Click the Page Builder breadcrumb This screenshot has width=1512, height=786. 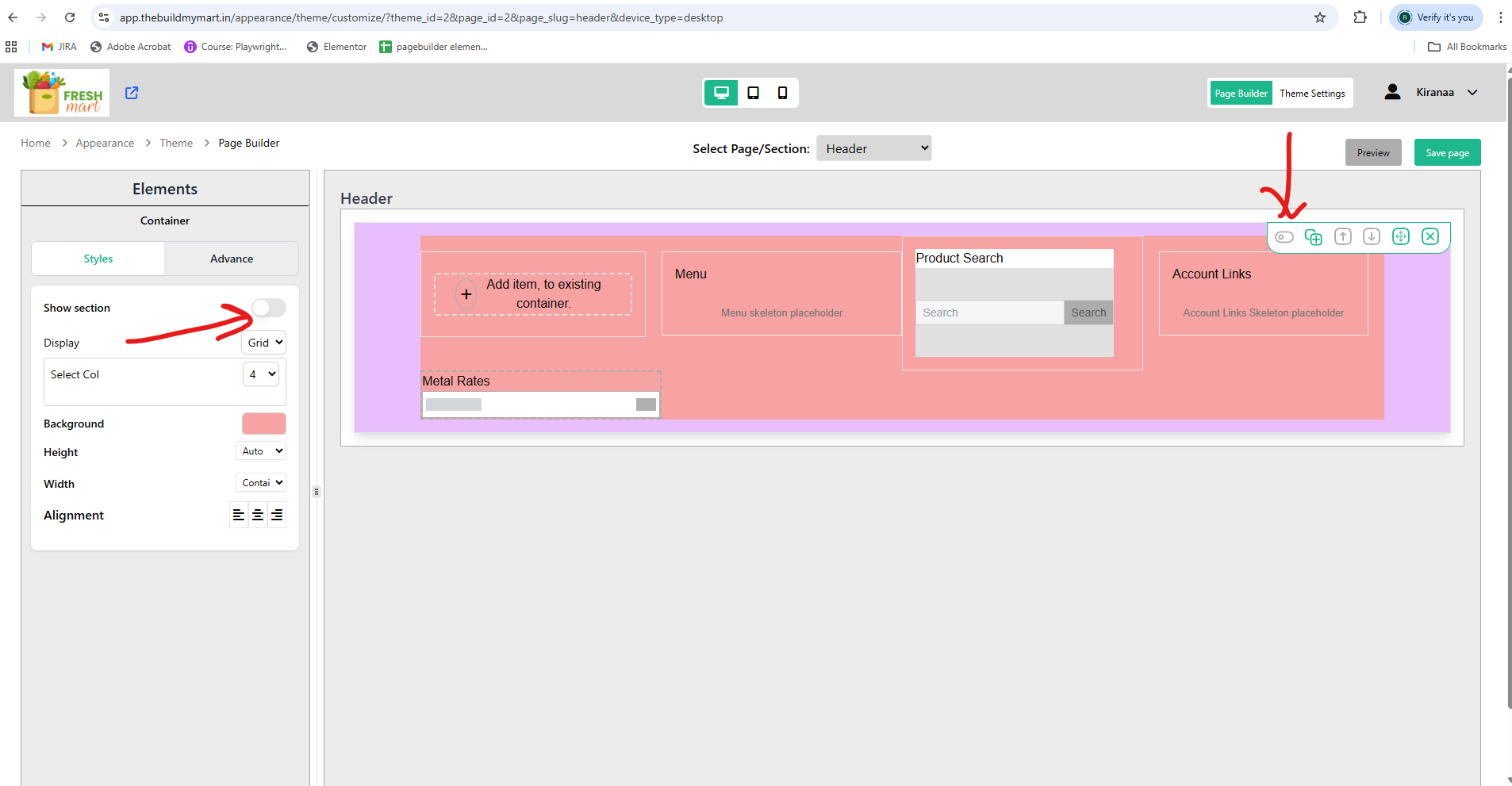click(249, 143)
